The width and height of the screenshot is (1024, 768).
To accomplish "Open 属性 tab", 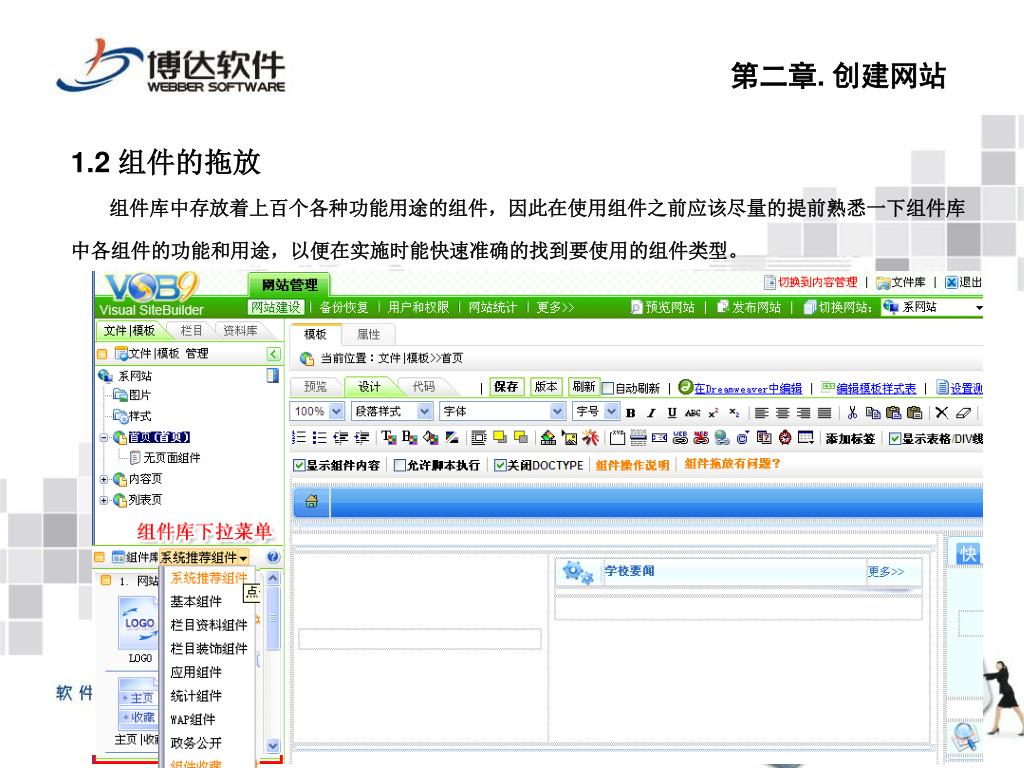I will coord(368,334).
